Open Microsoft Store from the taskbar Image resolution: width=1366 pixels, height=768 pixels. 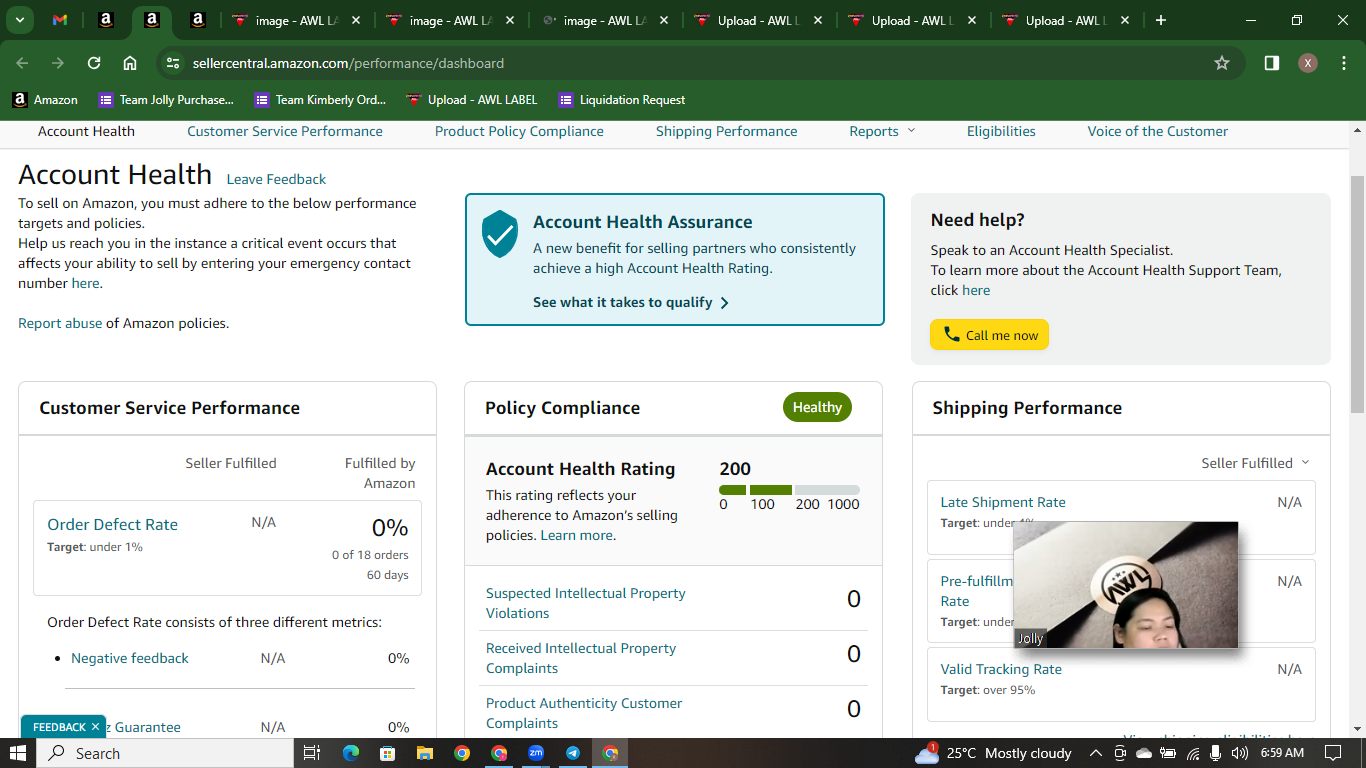point(387,753)
